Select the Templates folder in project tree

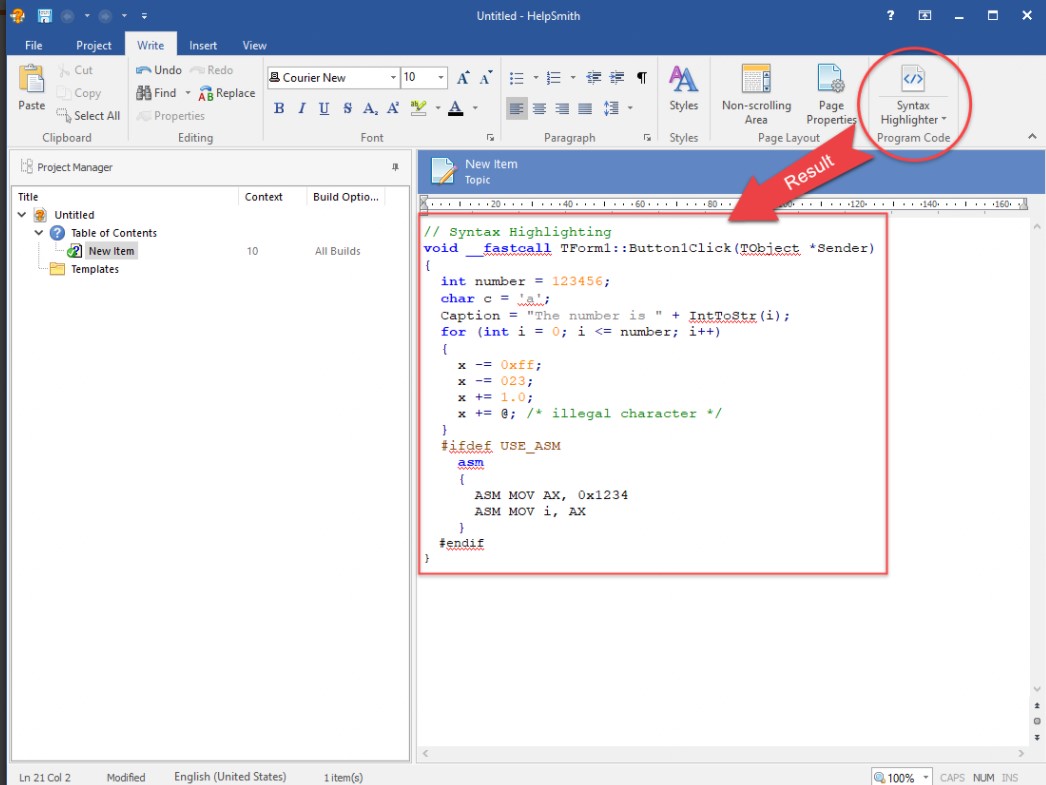[x=94, y=269]
